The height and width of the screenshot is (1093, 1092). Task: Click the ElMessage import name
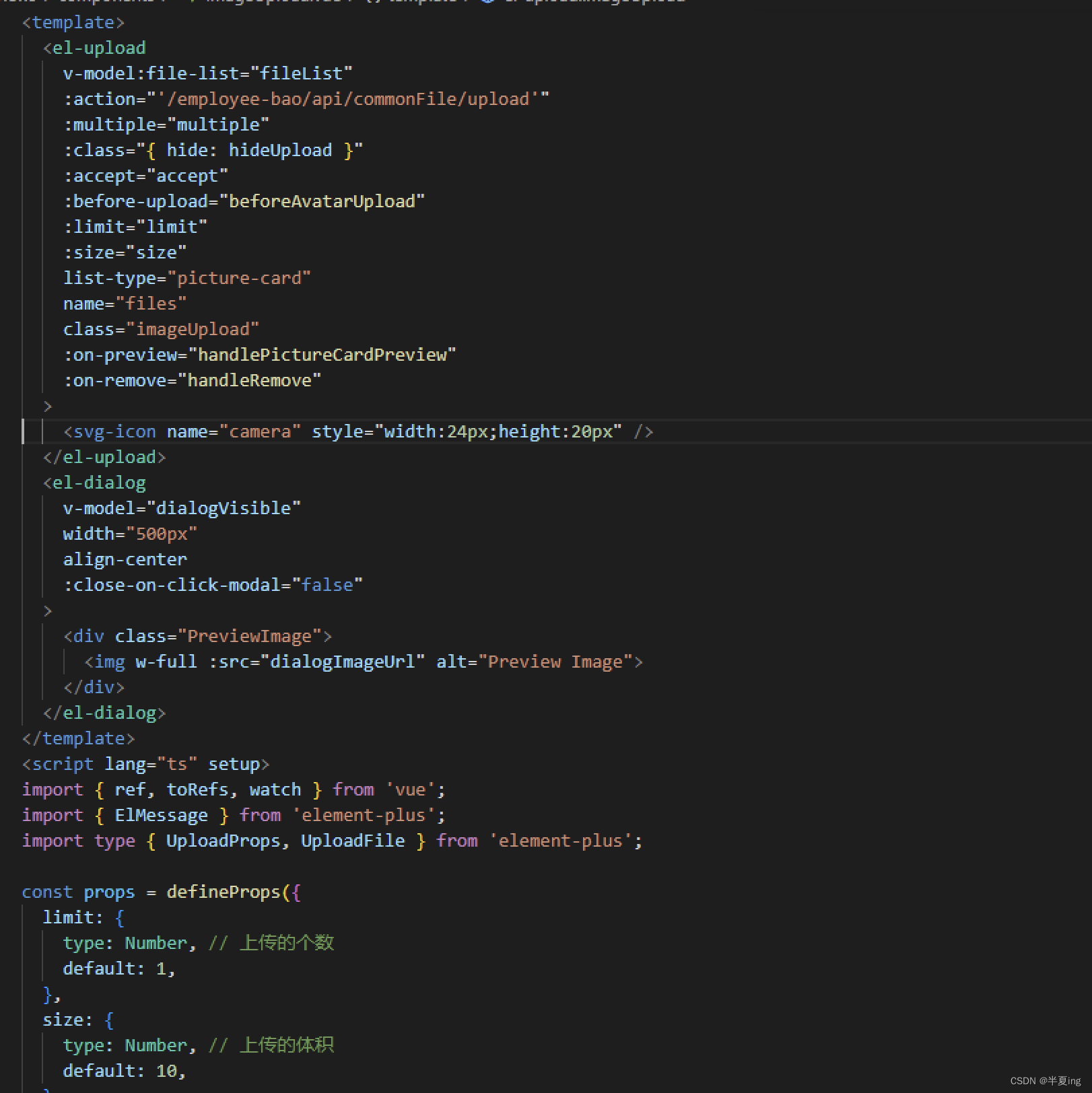[x=162, y=815]
